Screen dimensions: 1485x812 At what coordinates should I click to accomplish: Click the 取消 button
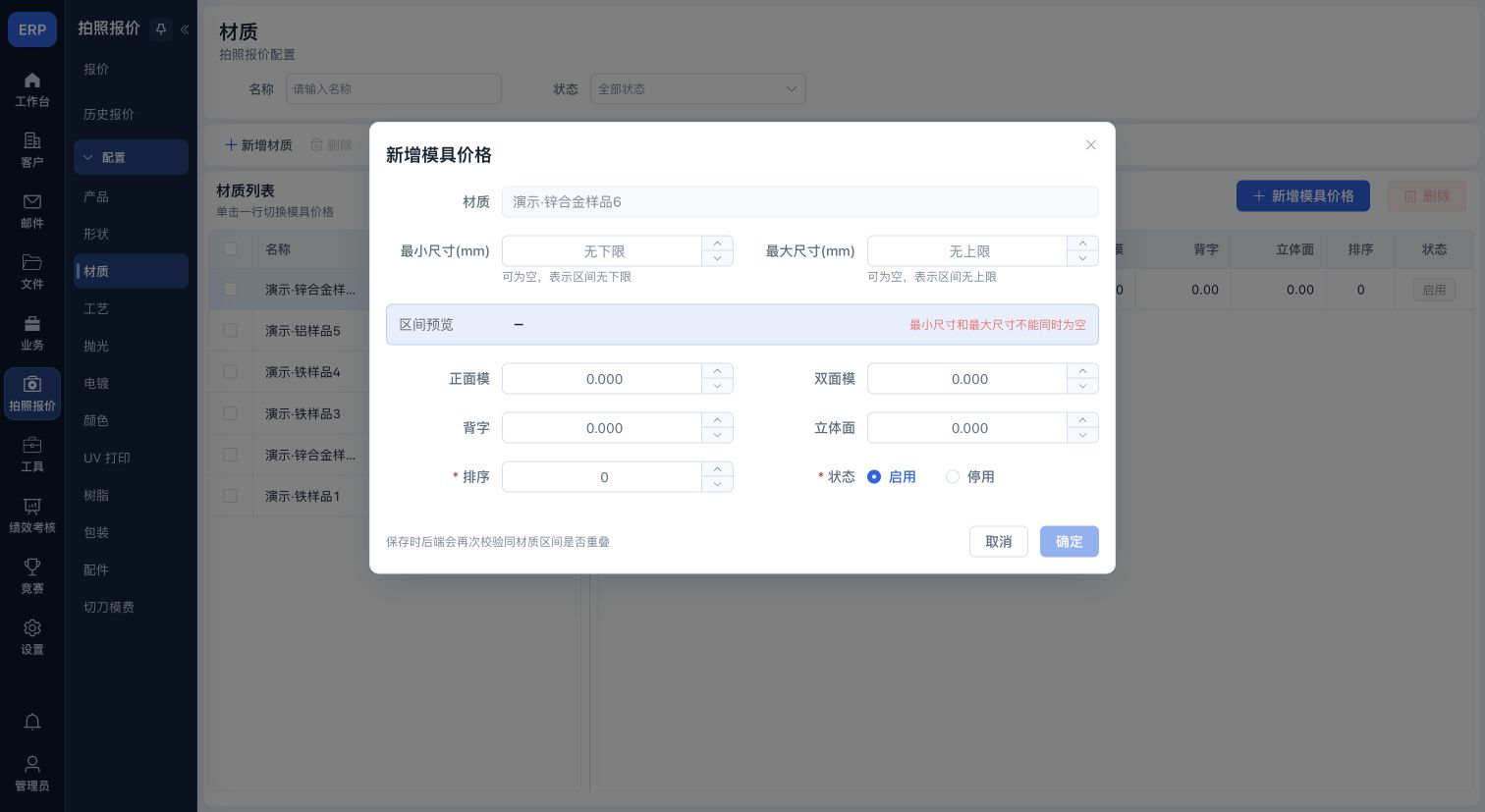pyautogui.click(x=999, y=542)
